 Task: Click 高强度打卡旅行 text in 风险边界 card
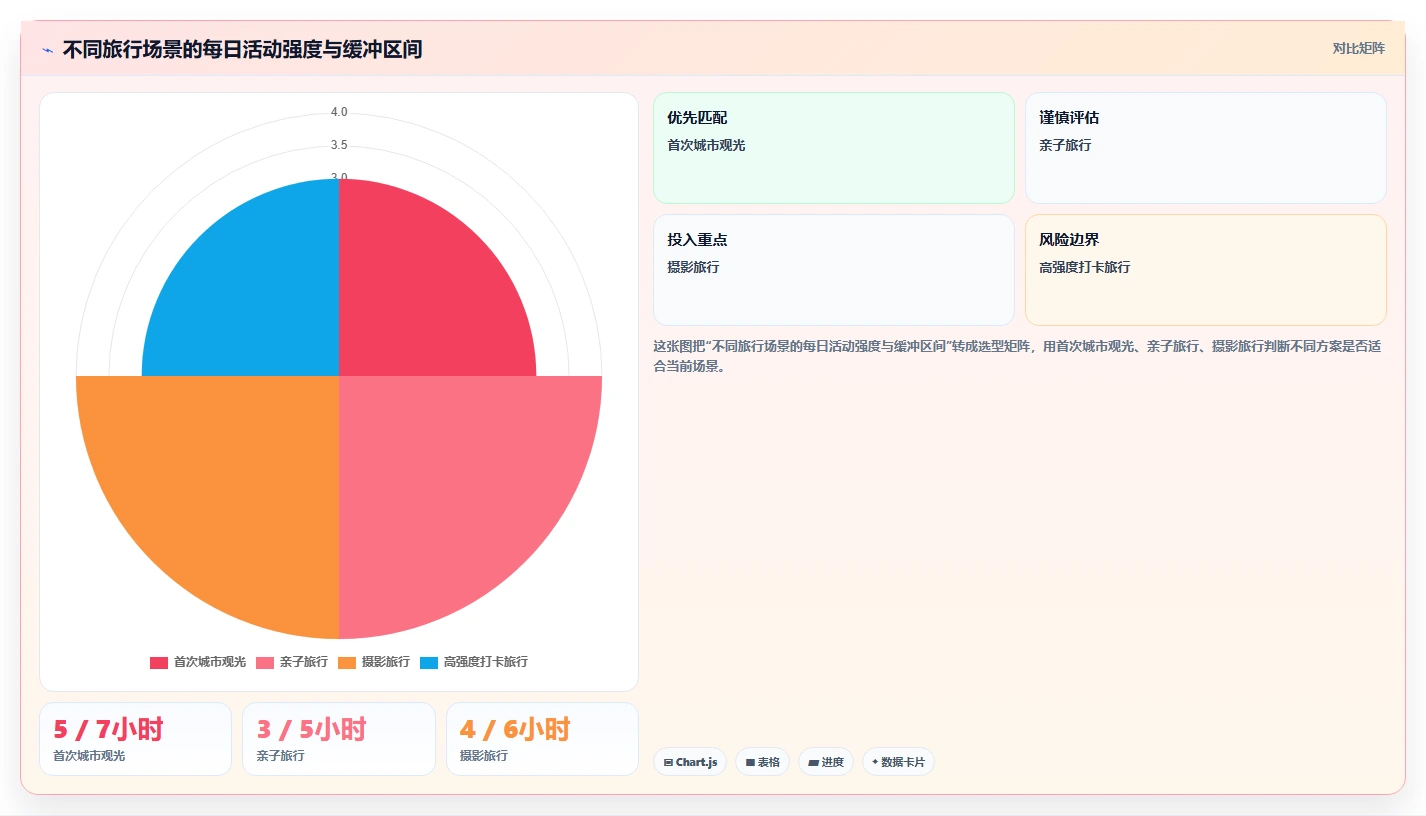click(x=1085, y=267)
